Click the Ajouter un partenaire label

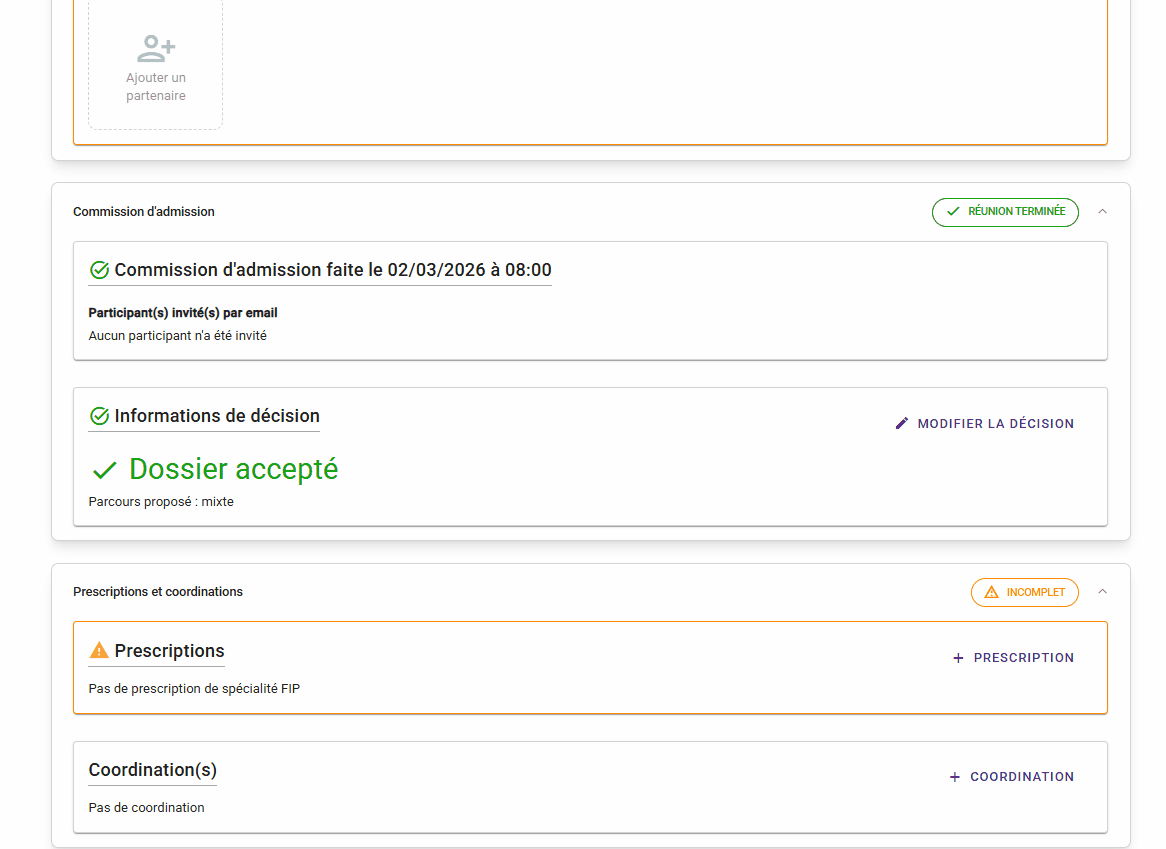coord(156,87)
